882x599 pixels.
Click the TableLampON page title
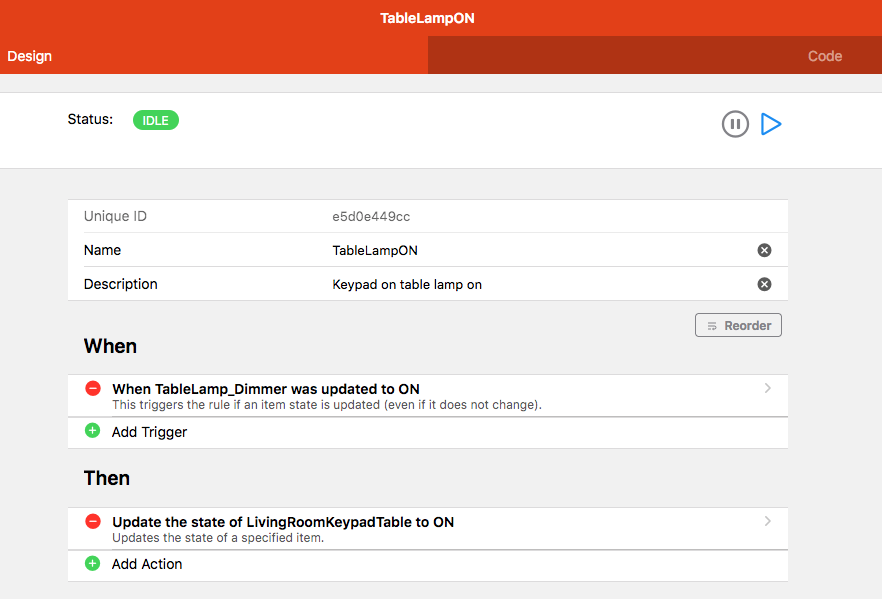428,18
